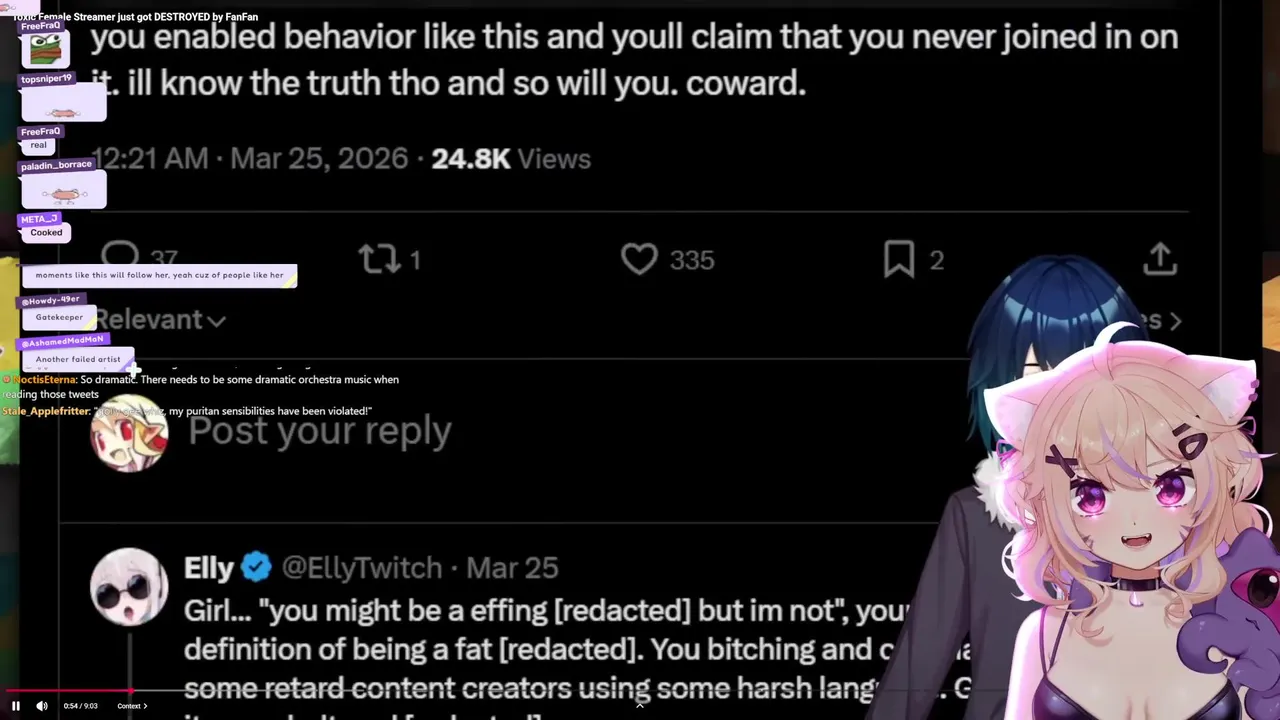Click the share upload icon

[1160, 257]
